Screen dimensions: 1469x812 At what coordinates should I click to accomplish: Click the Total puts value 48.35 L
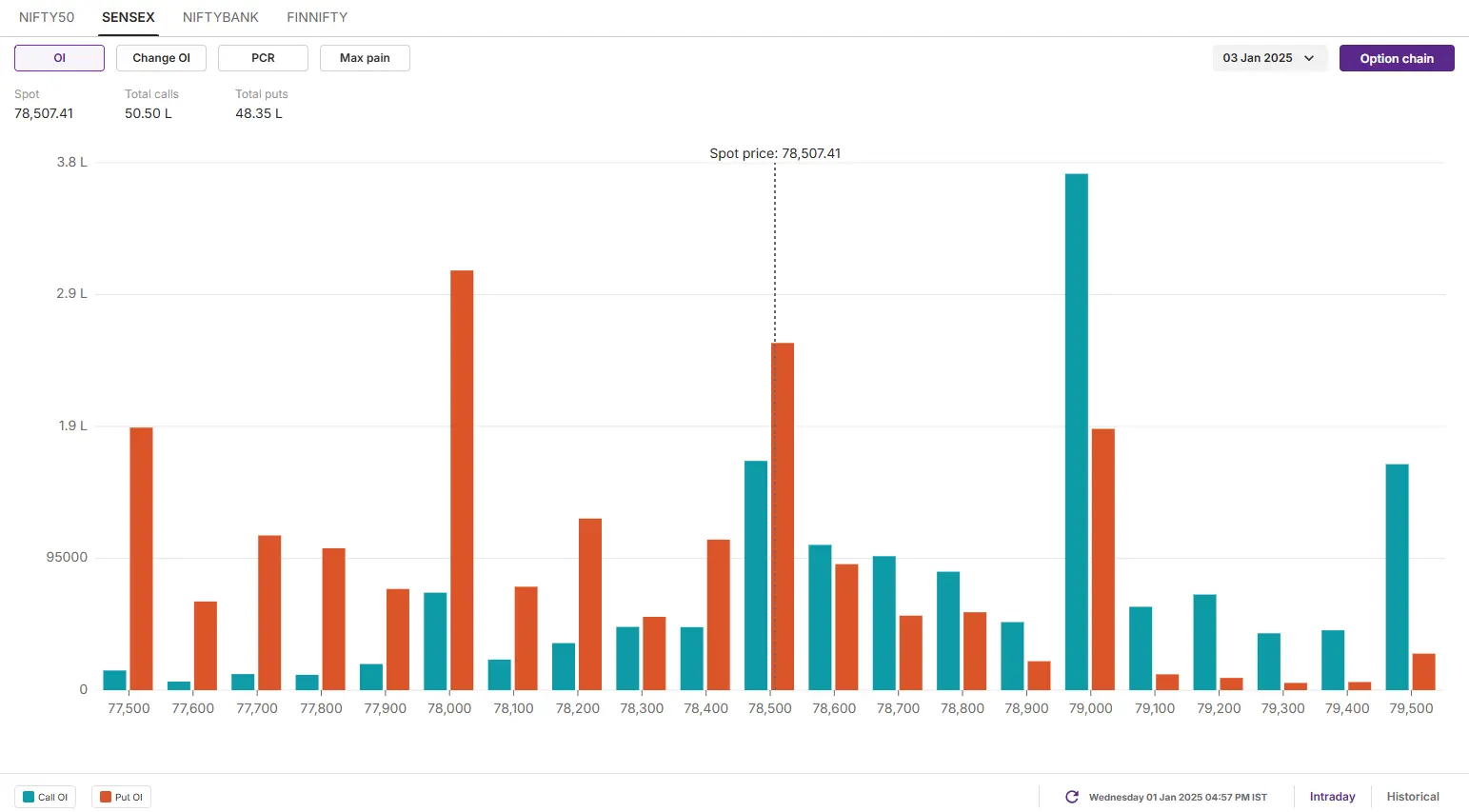tap(259, 113)
